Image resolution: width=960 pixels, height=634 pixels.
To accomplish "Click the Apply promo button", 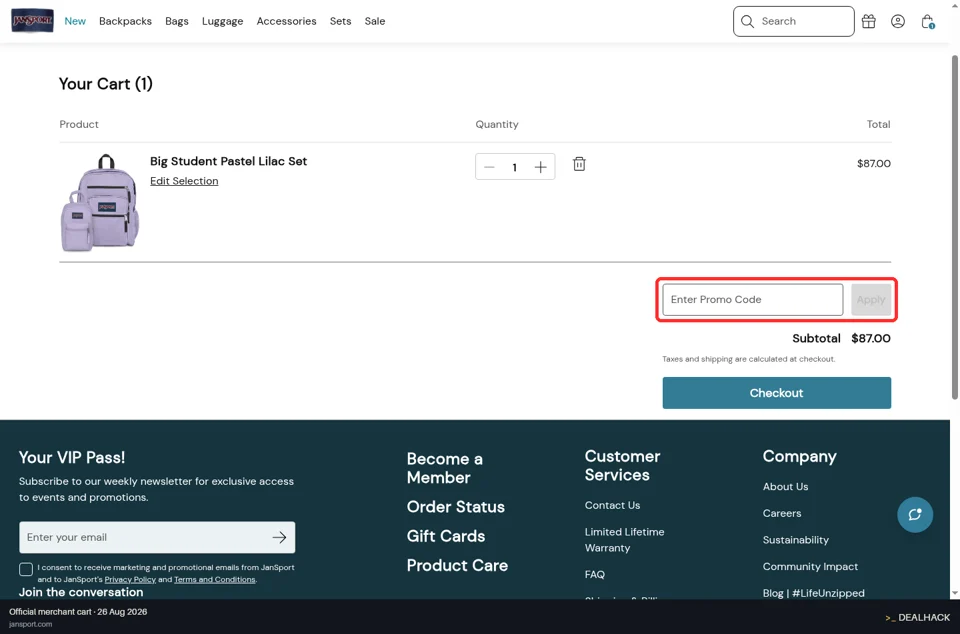I will (x=871, y=300).
